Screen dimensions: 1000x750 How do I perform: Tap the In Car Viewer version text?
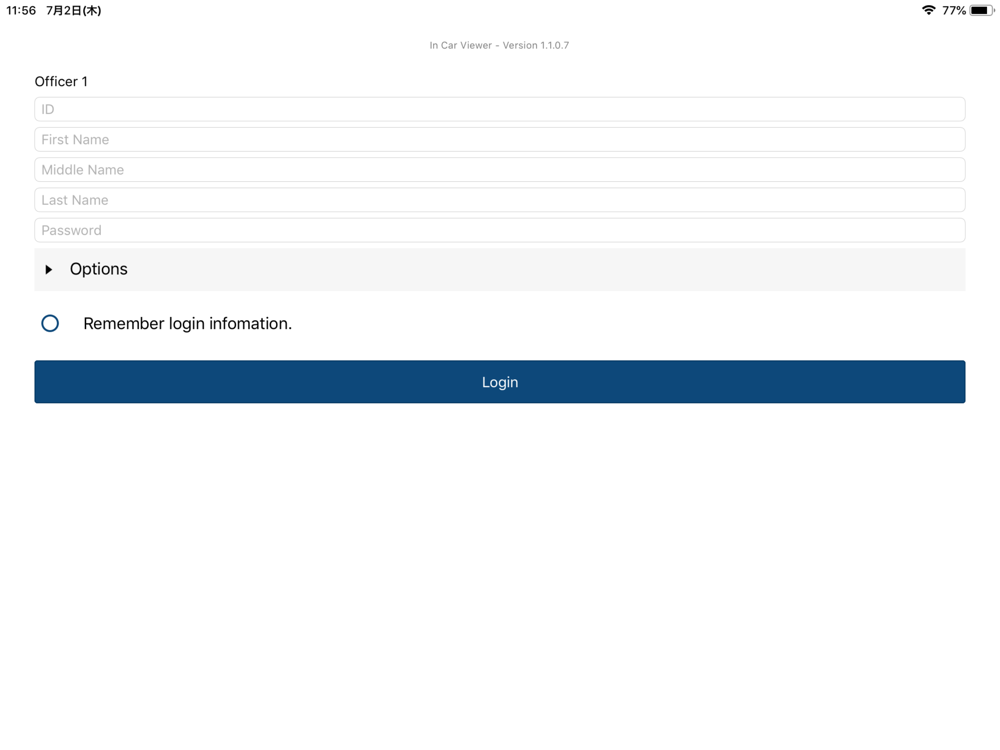[499, 45]
